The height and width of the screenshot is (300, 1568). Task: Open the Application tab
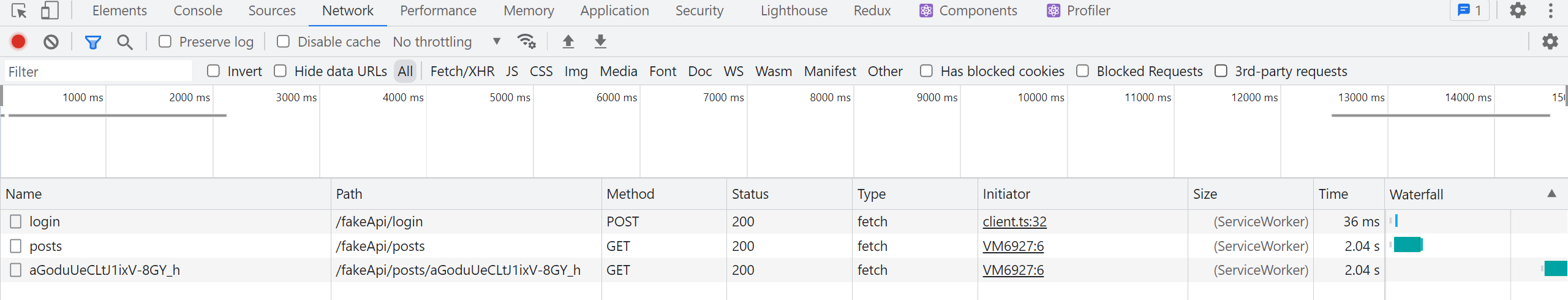point(614,11)
